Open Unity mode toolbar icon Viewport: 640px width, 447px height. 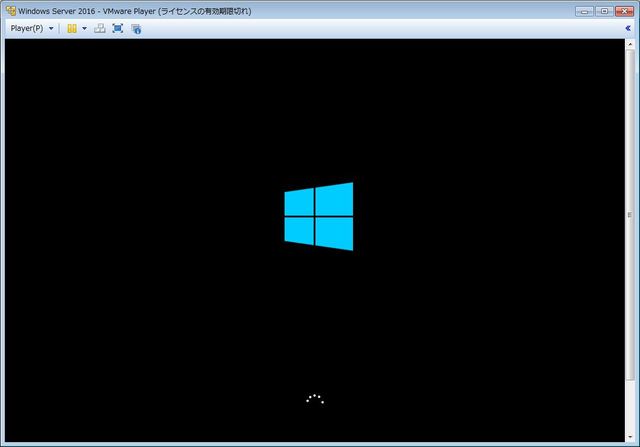point(136,29)
